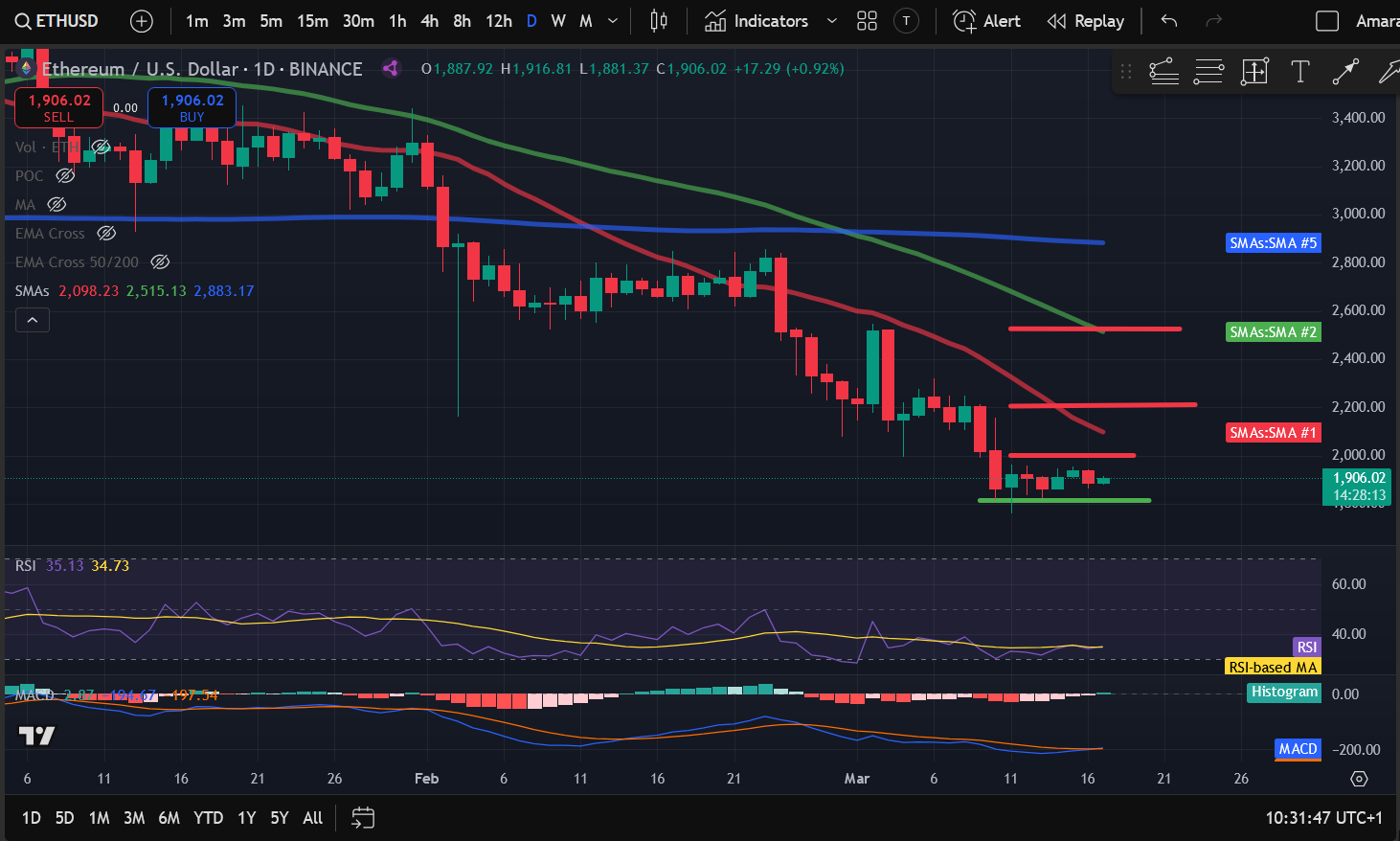Switch to the 30m timeframe
This screenshot has height=841, width=1400.
(x=358, y=21)
